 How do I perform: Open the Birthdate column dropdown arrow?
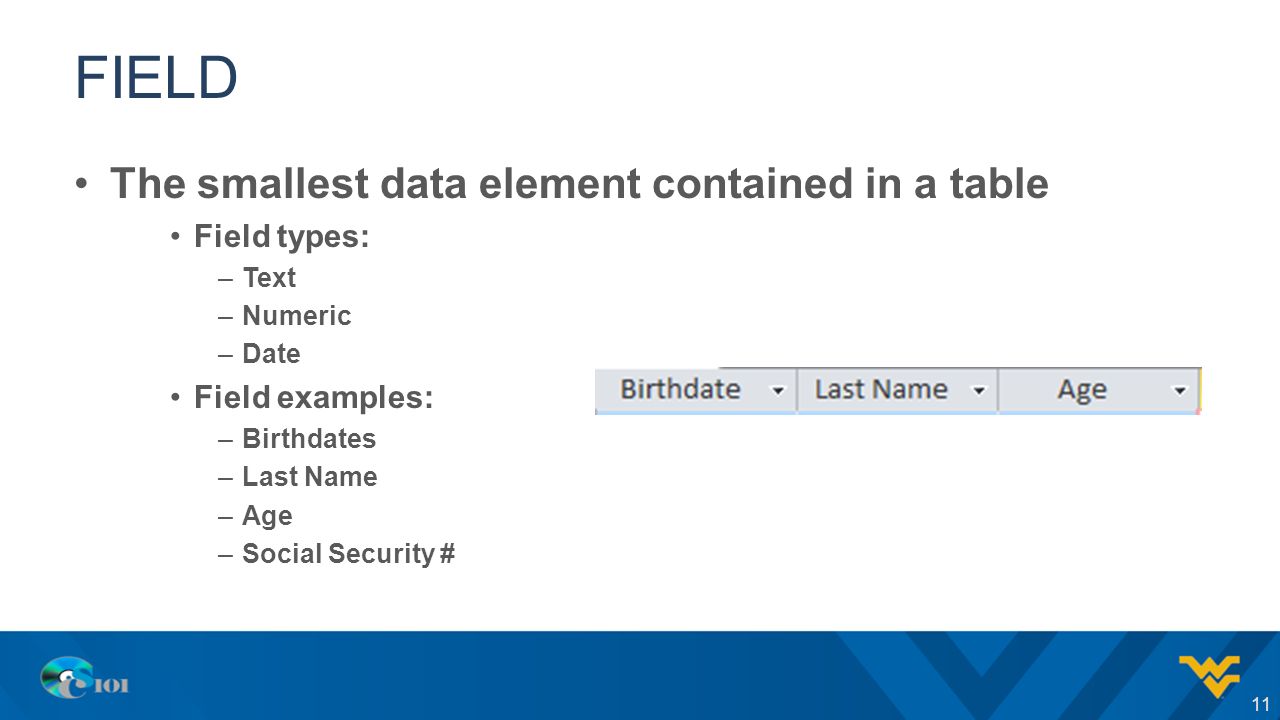tap(778, 391)
